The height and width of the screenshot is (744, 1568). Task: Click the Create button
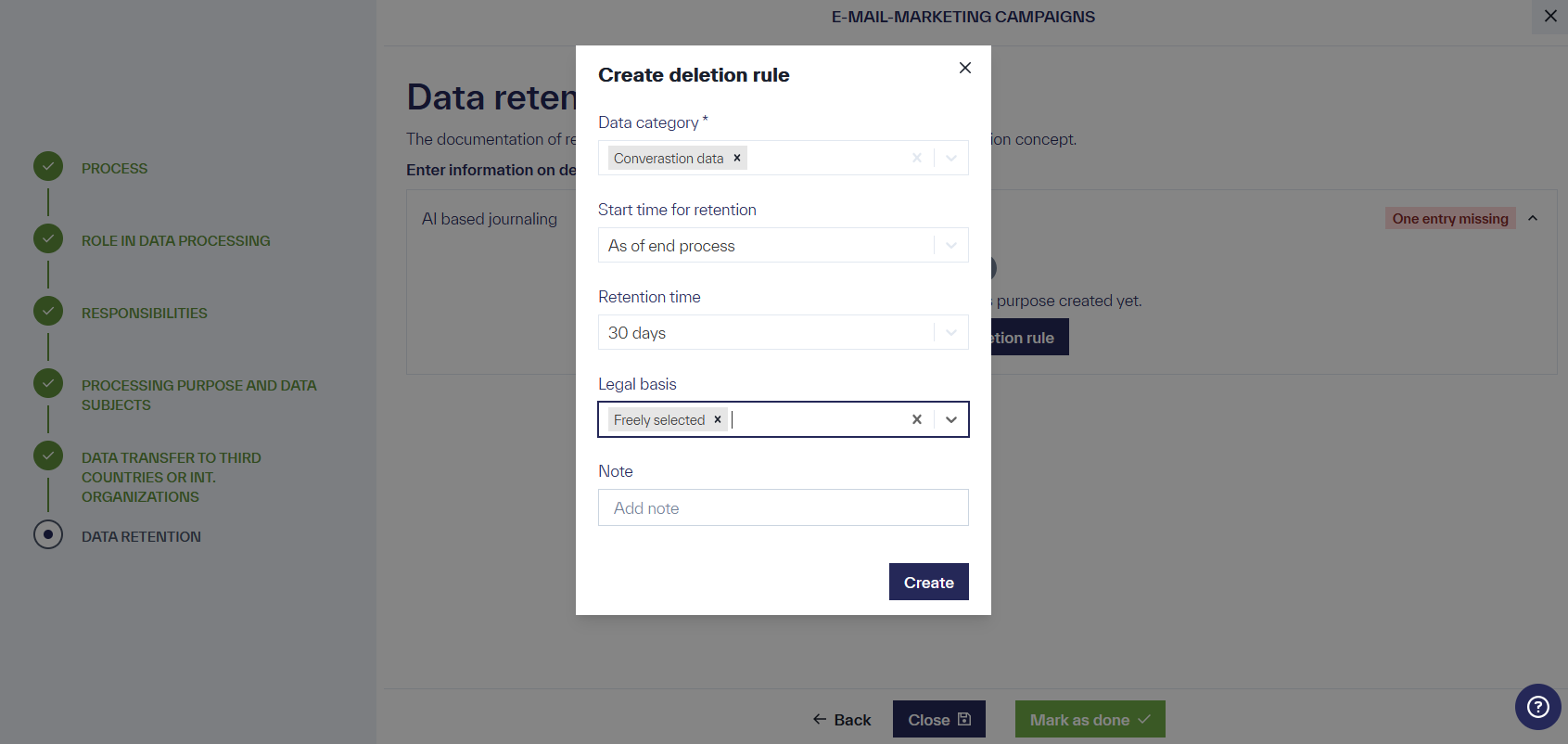click(x=928, y=582)
